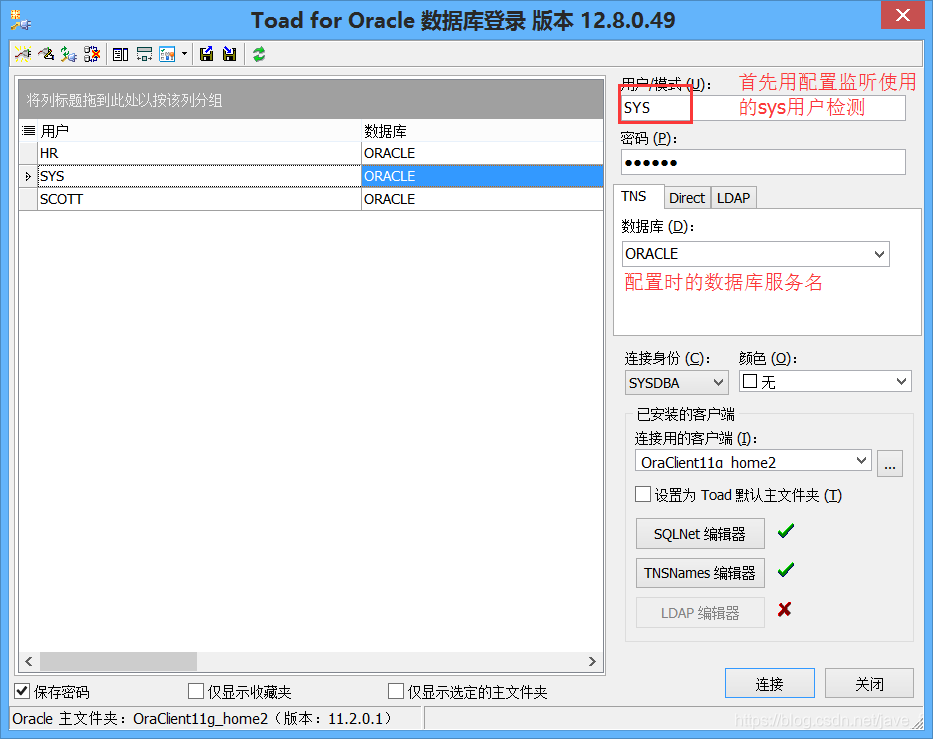
Task: Click the scrollbar left arrow in grid
Action: pyautogui.click(x=29, y=661)
